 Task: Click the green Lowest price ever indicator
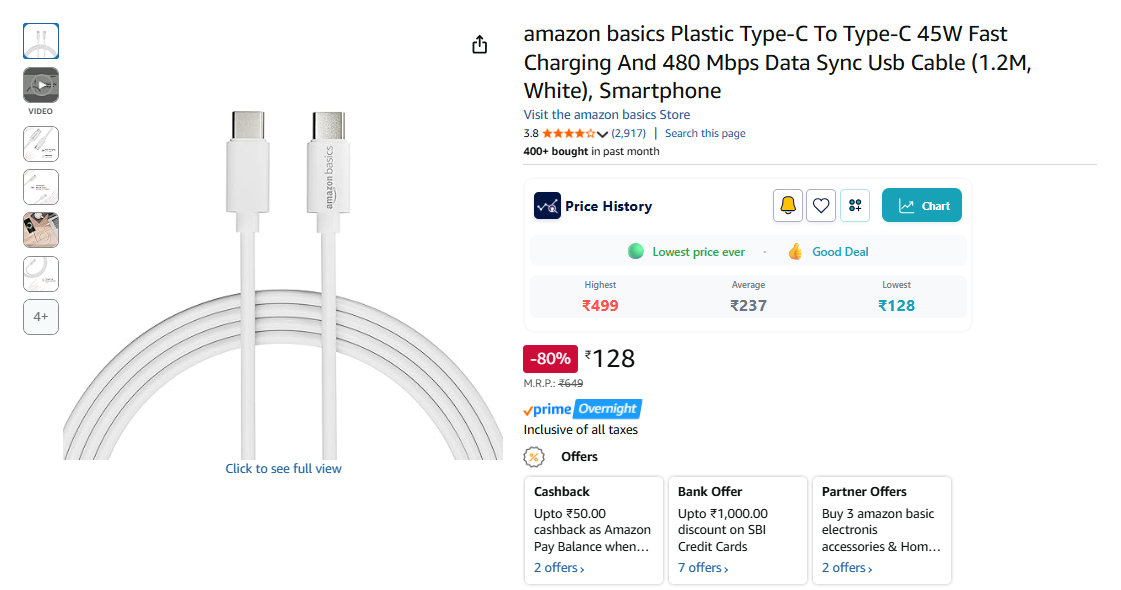point(635,252)
